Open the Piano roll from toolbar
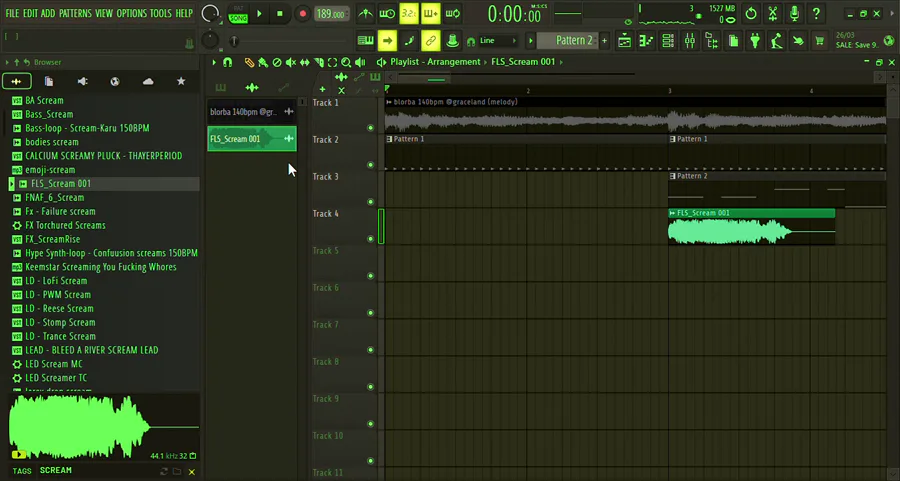Viewport: 900px width, 481px height. click(x=646, y=41)
